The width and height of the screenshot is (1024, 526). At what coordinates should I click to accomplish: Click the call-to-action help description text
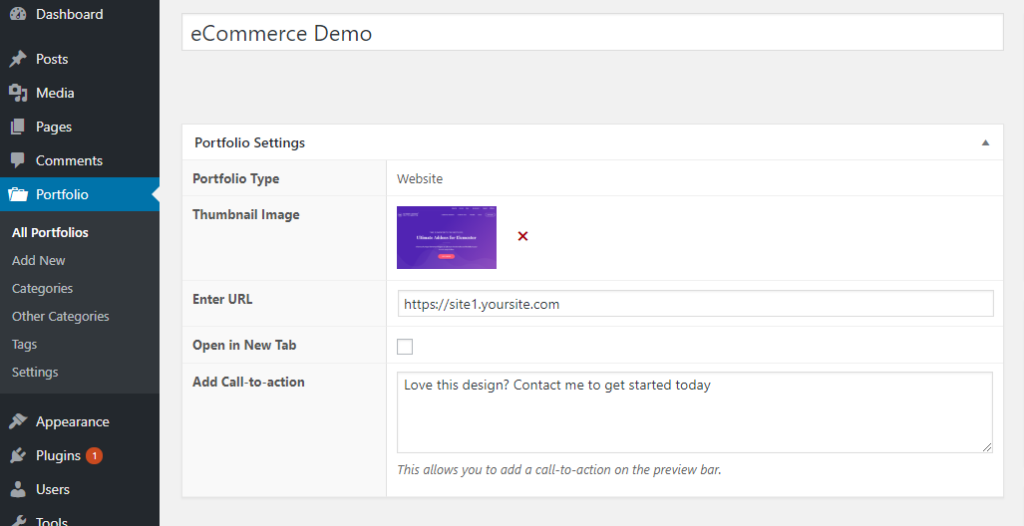pyautogui.click(x=559, y=469)
